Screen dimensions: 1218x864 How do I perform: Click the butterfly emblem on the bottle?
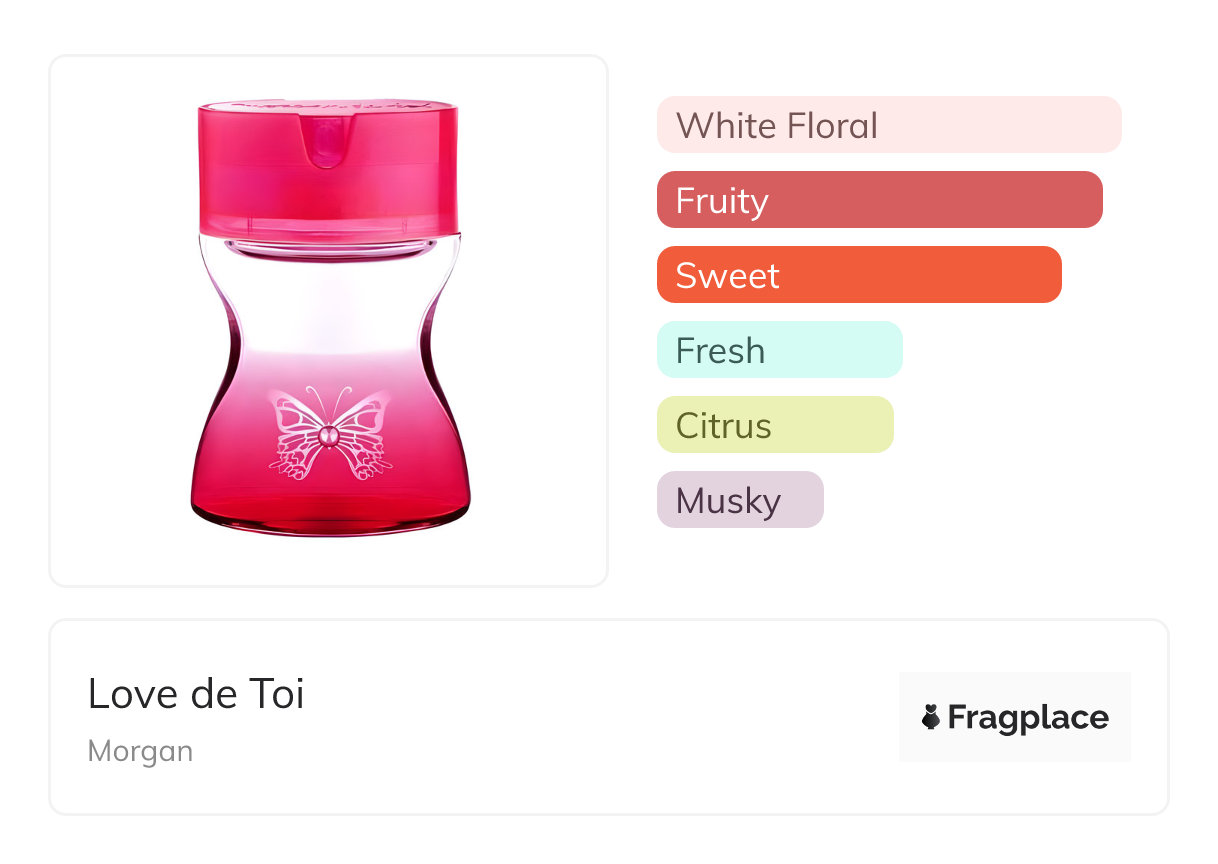pos(329,434)
